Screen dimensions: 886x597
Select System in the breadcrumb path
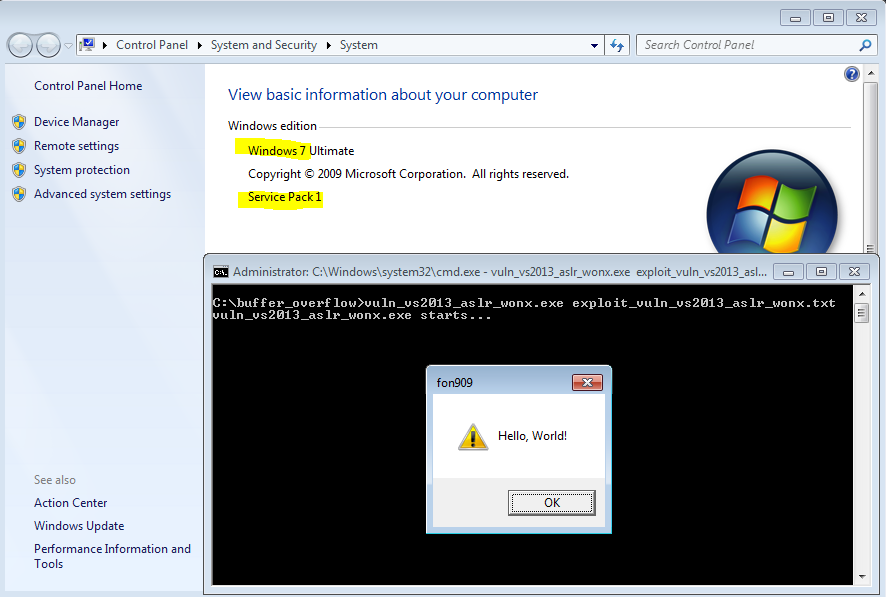tap(358, 45)
